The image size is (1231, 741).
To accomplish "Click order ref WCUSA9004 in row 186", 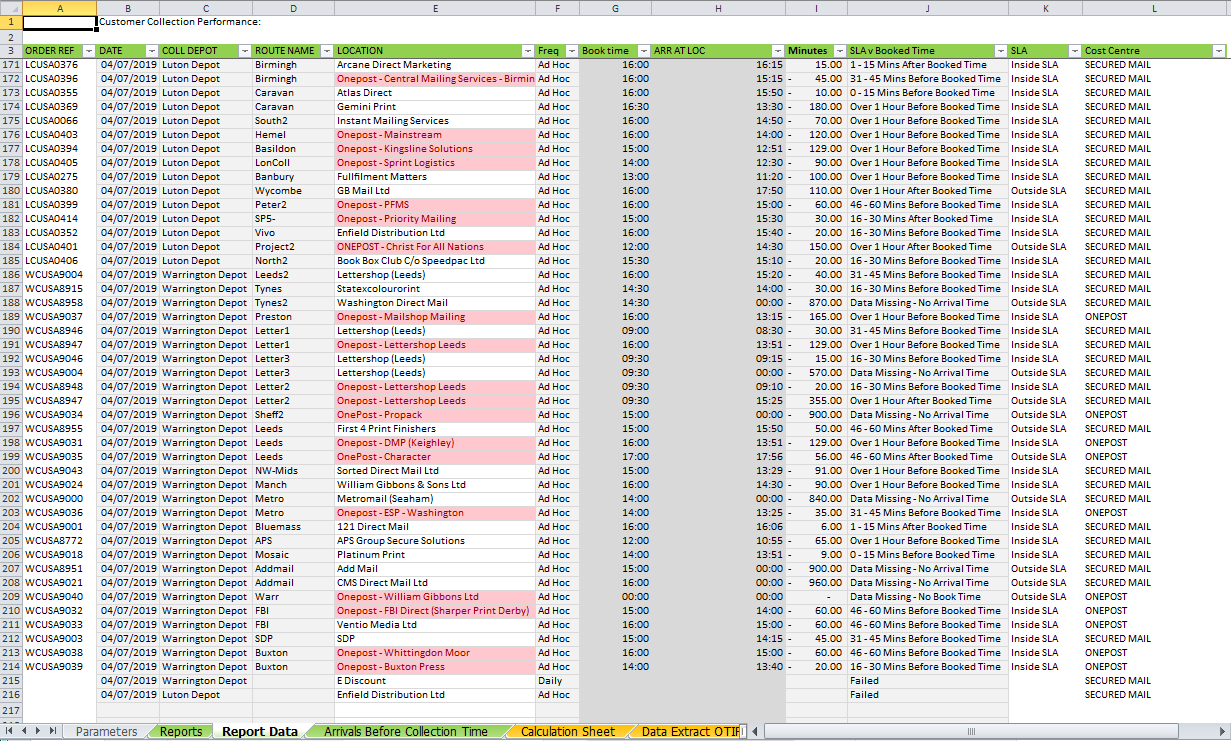I will [60, 275].
